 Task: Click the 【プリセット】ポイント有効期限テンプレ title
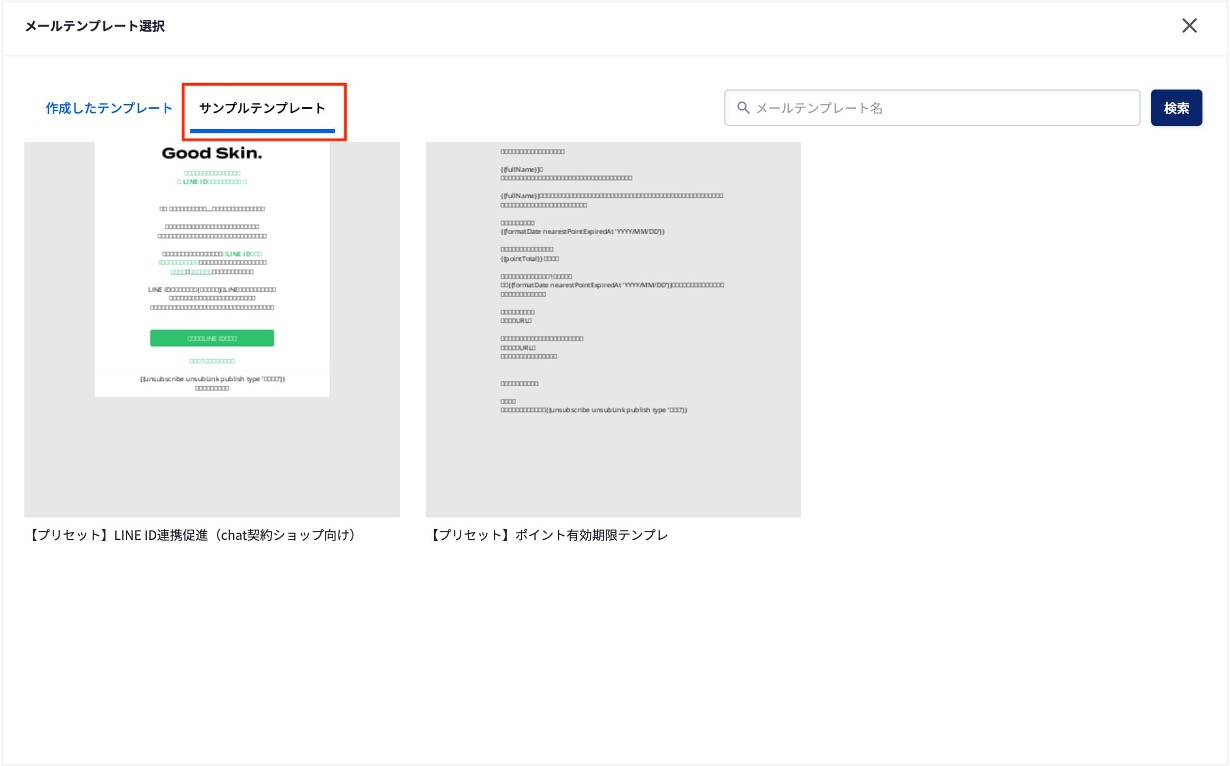(x=549, y=535)
